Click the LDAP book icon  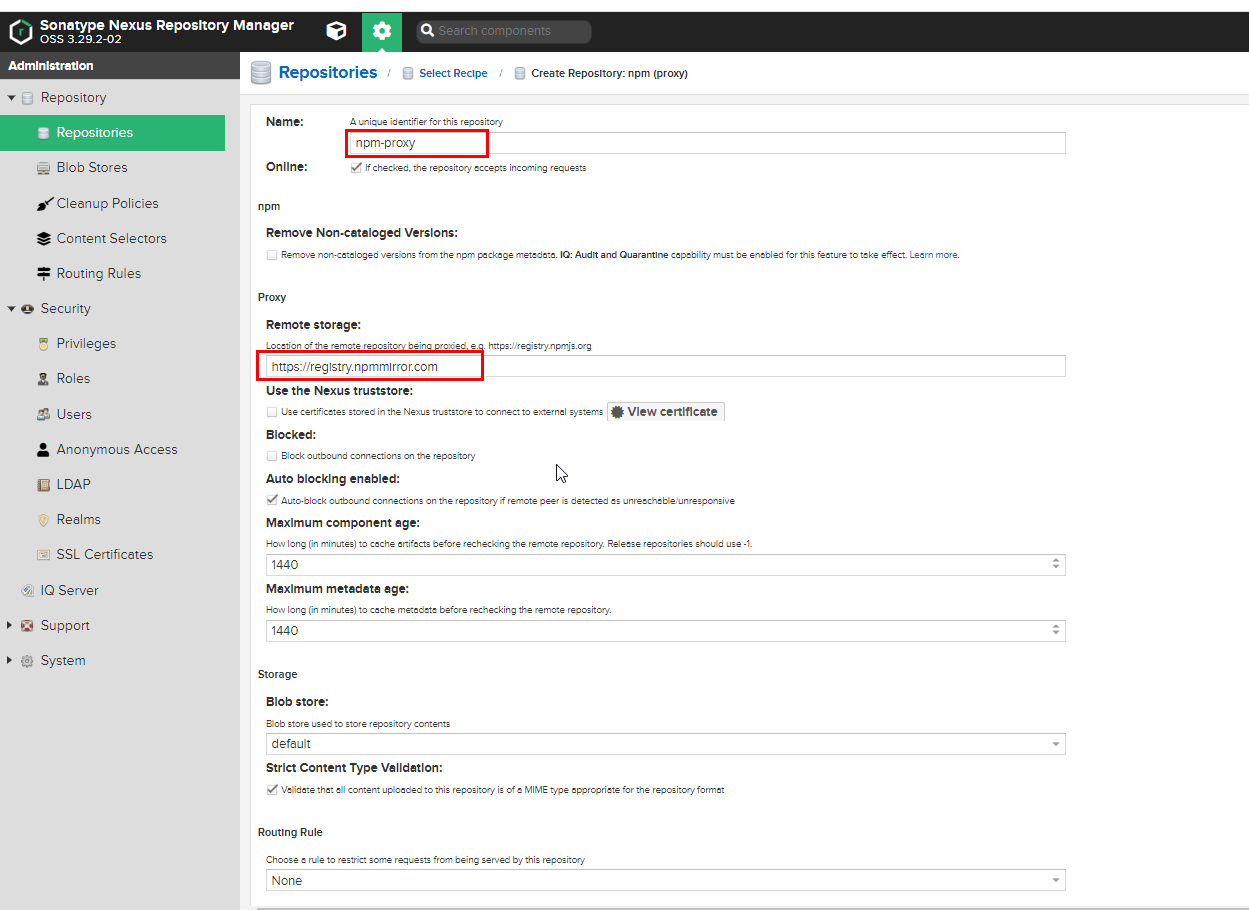coord(43,485)
